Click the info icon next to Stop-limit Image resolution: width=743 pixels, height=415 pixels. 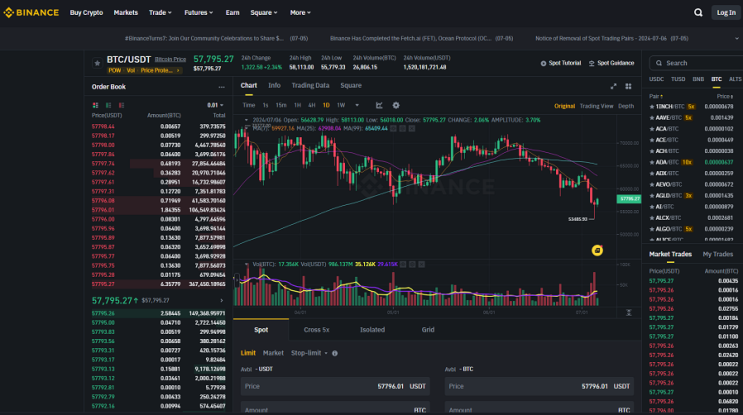(335, 353)
